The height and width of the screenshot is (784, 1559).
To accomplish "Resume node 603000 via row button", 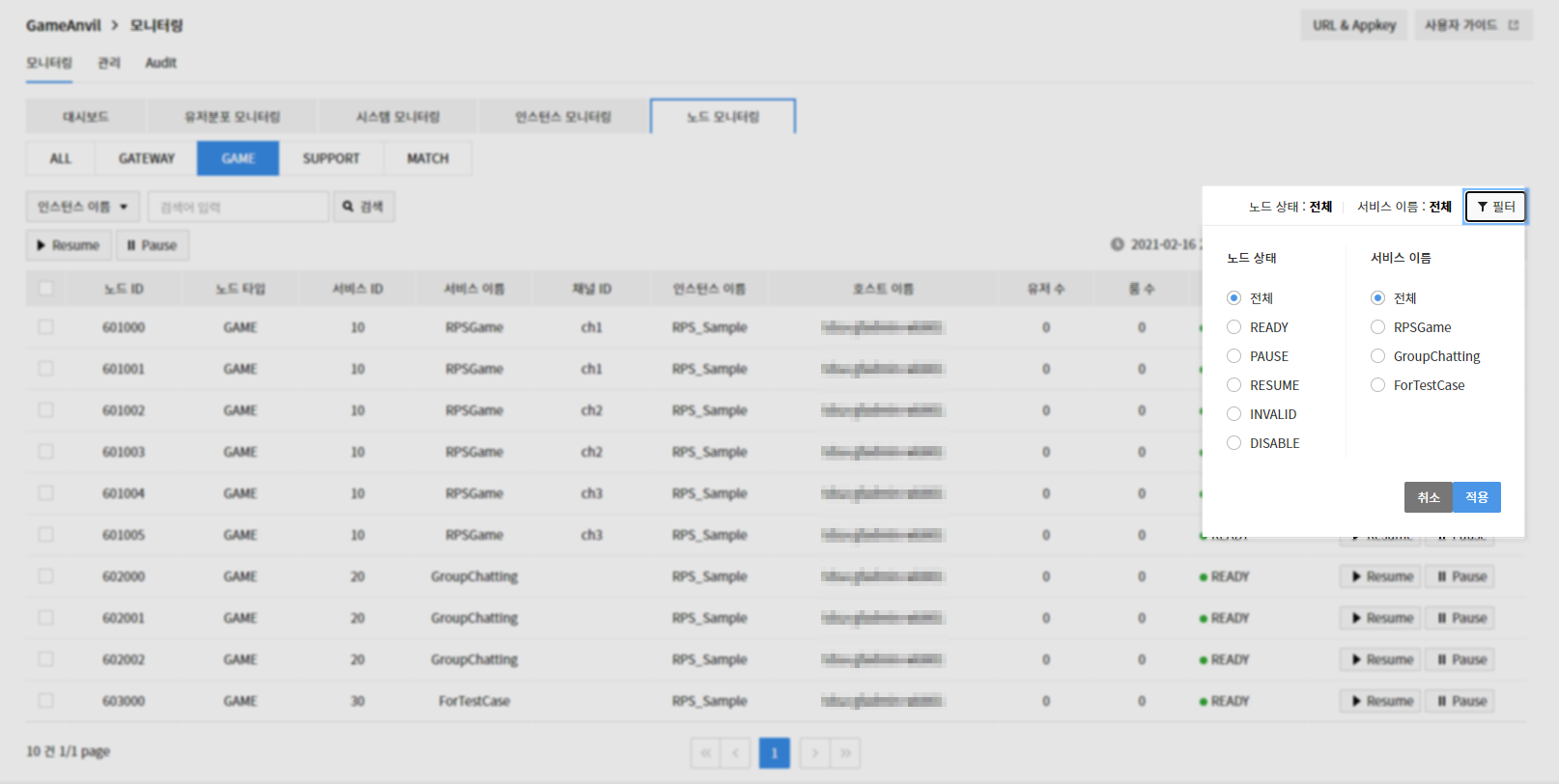I will tap(1380, 701).
